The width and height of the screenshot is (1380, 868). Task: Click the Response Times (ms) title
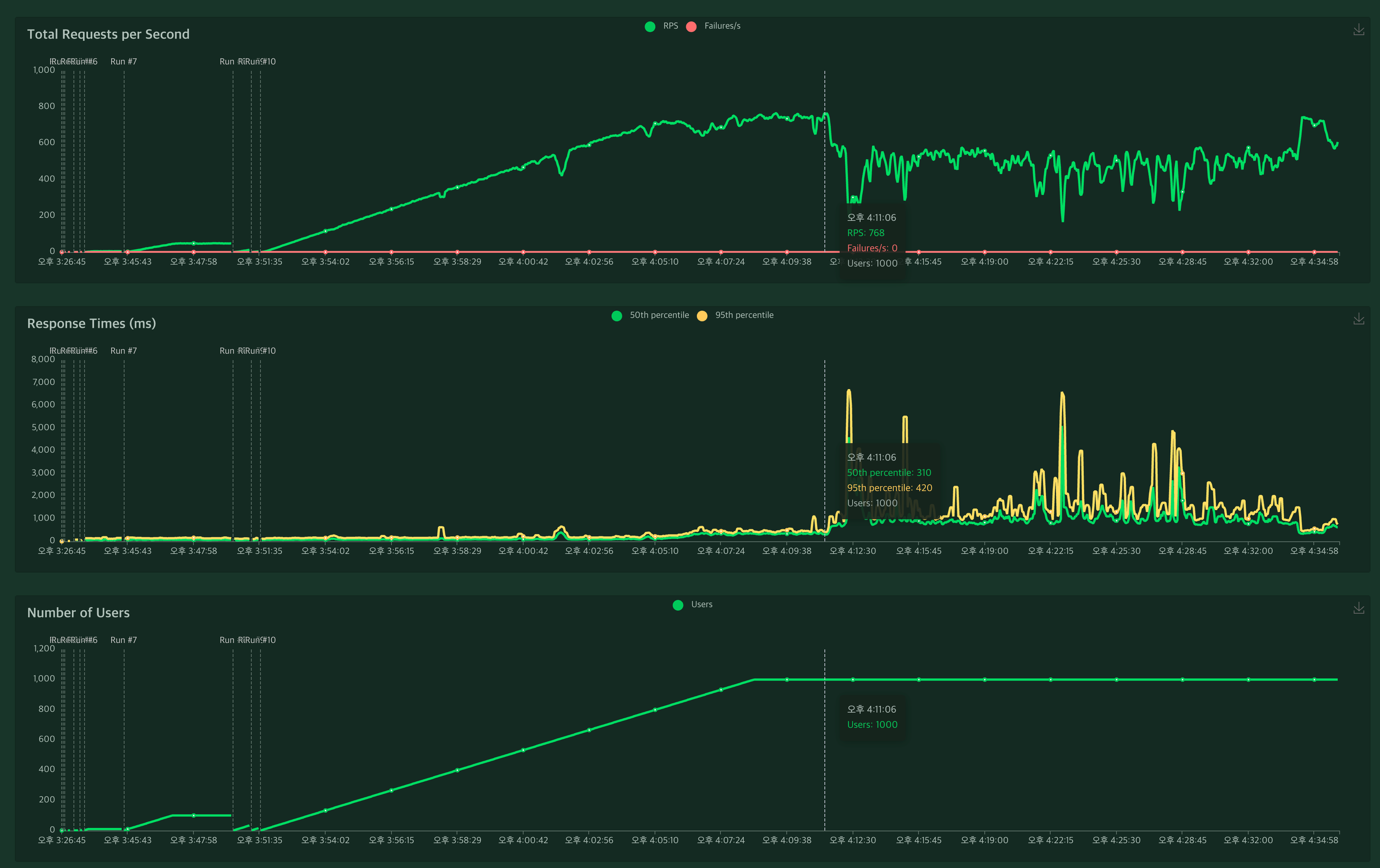point(92,324)
